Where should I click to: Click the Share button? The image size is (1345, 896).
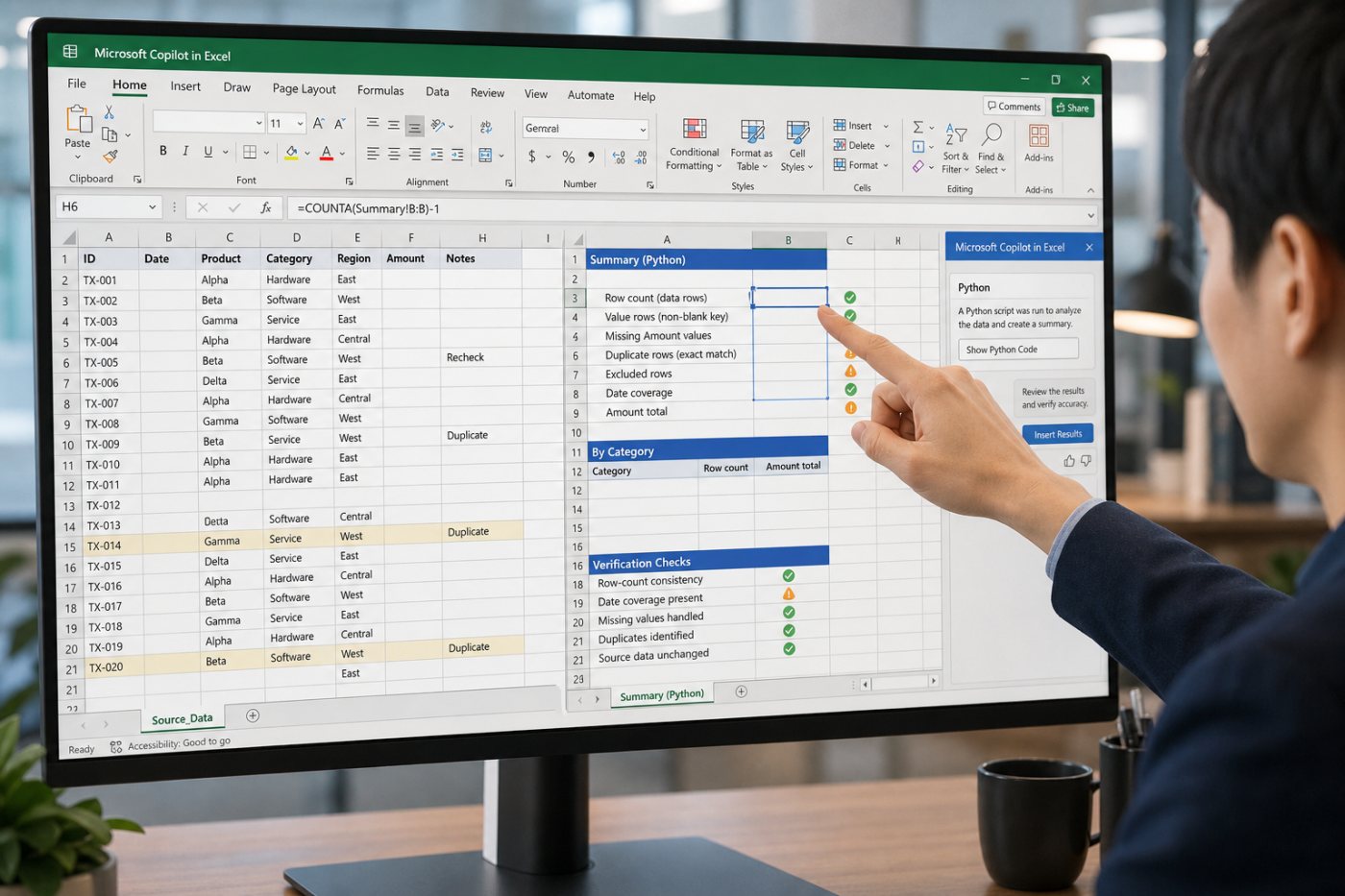[x=1072, y=108]
